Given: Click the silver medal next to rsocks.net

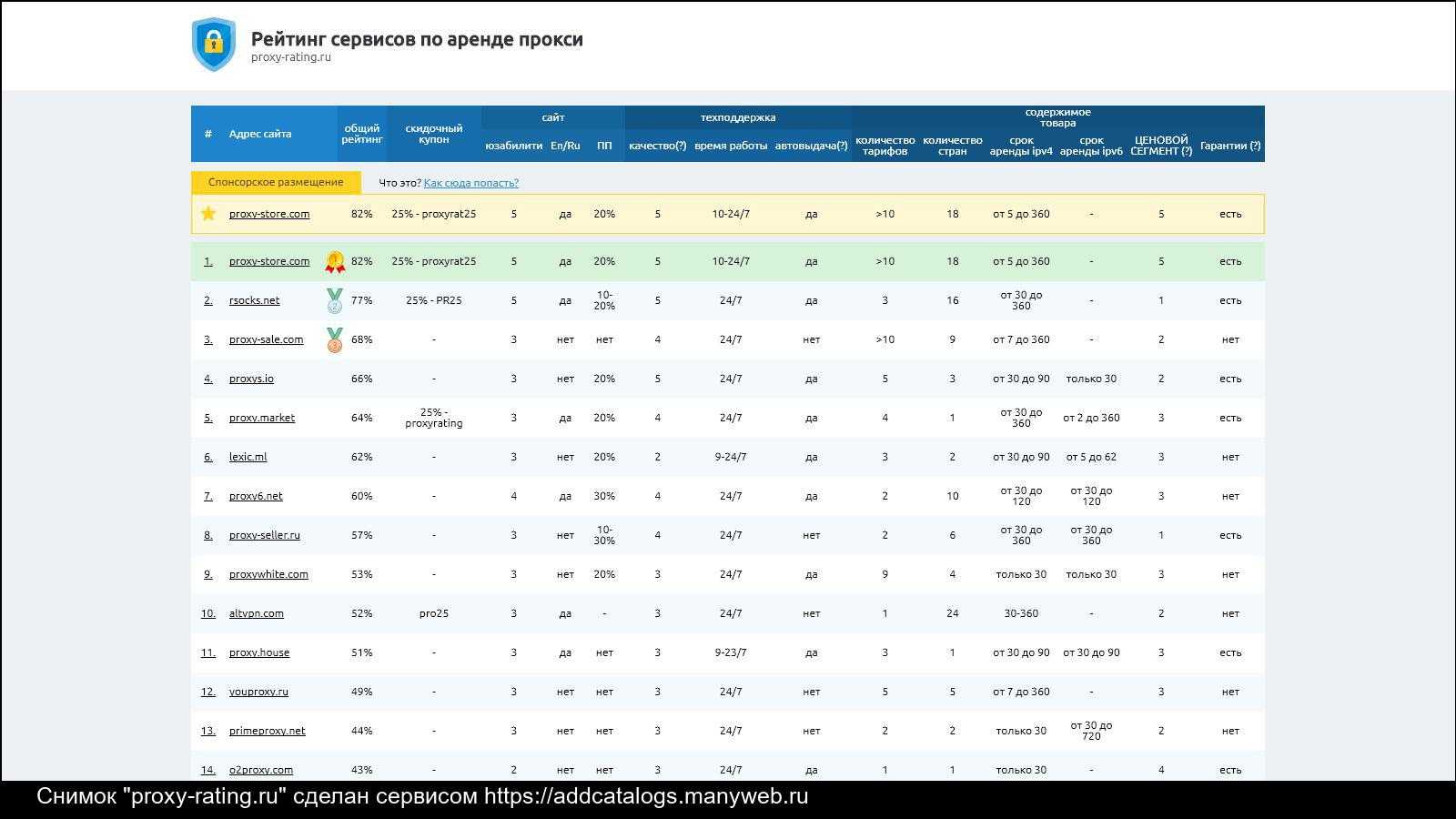Looking at the screenshot, I should pyautogui.click(x=335, y=301).
